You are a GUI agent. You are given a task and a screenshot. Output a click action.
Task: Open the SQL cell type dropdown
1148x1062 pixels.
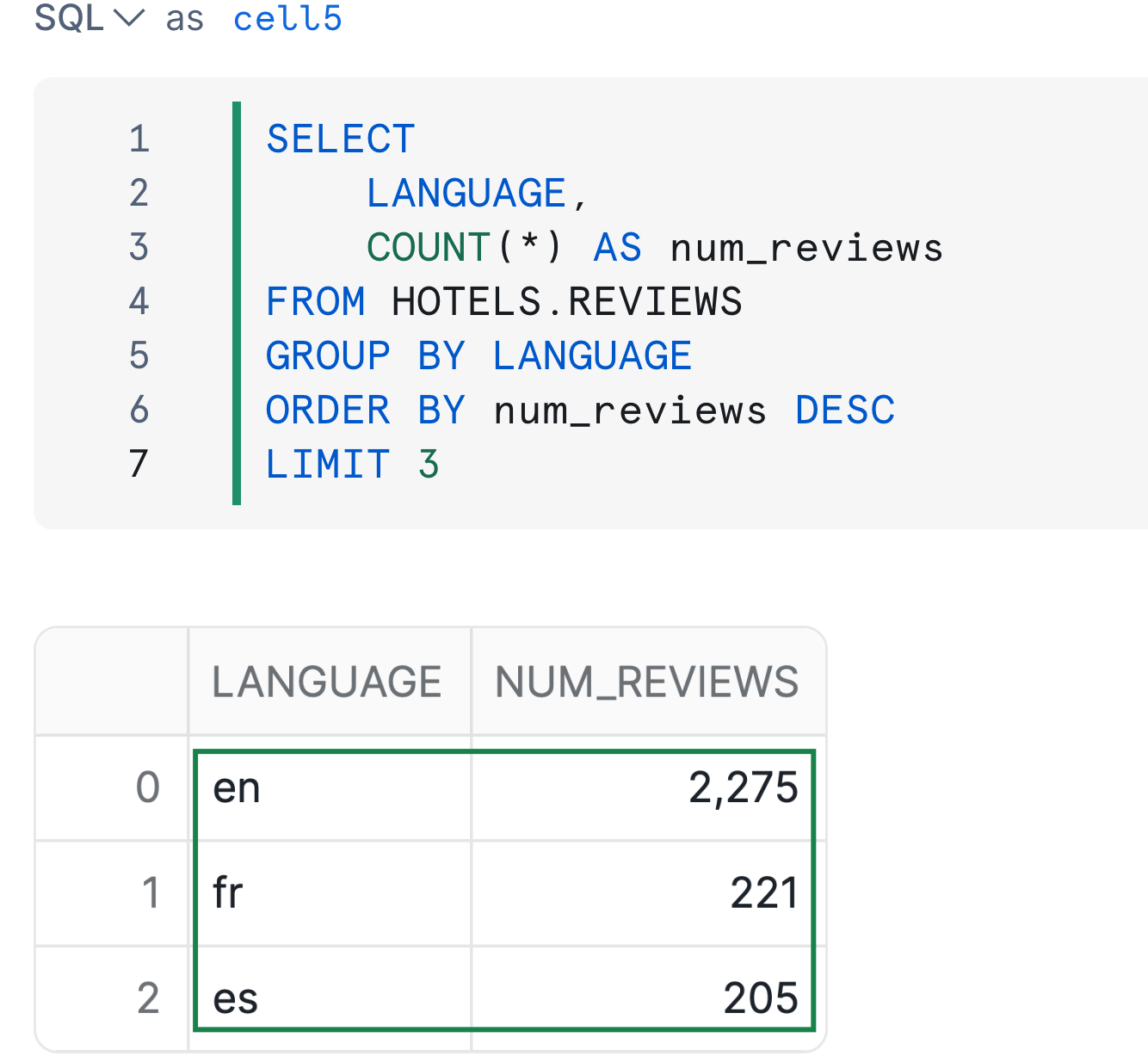[88, 17]
